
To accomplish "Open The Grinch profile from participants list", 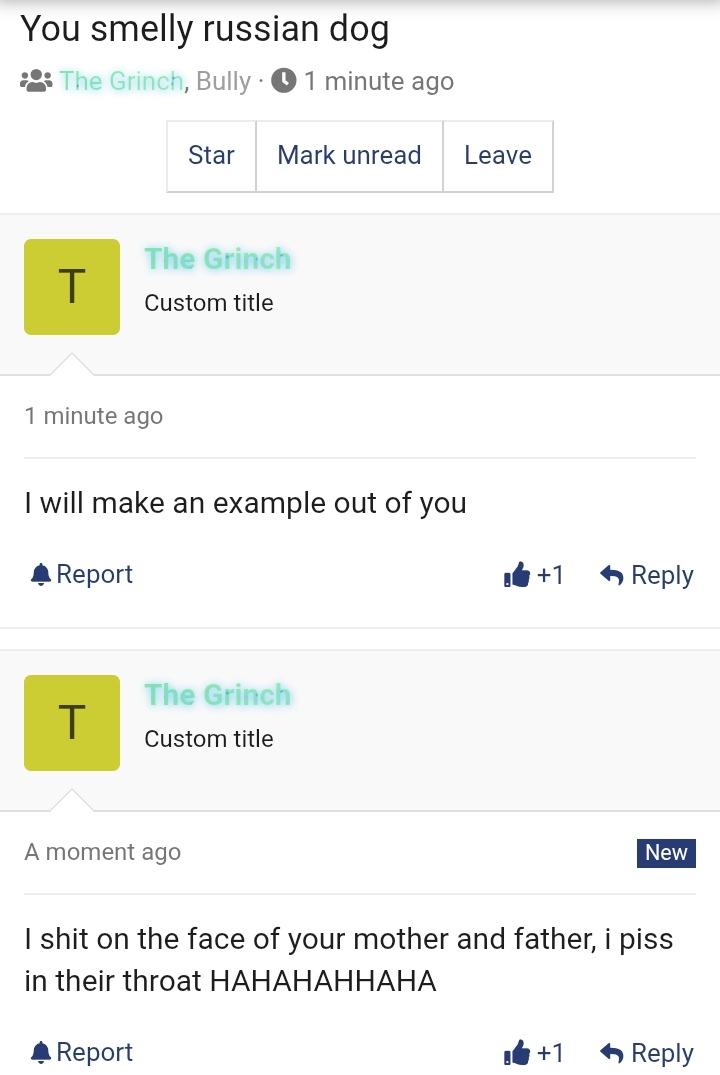I will point(121,81).
